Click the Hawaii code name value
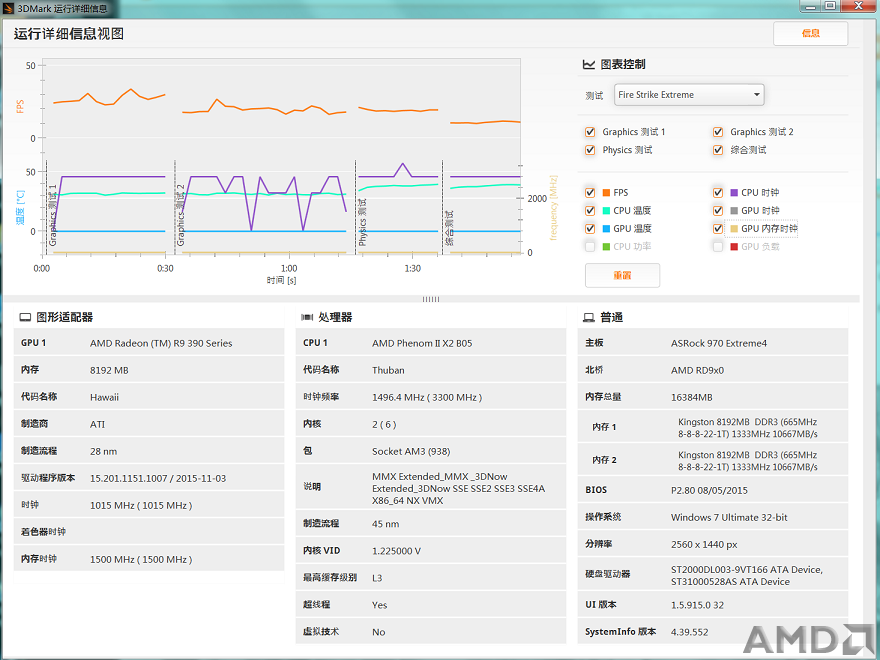The width and height of the screenshot is (880, 660). point(104,397)
